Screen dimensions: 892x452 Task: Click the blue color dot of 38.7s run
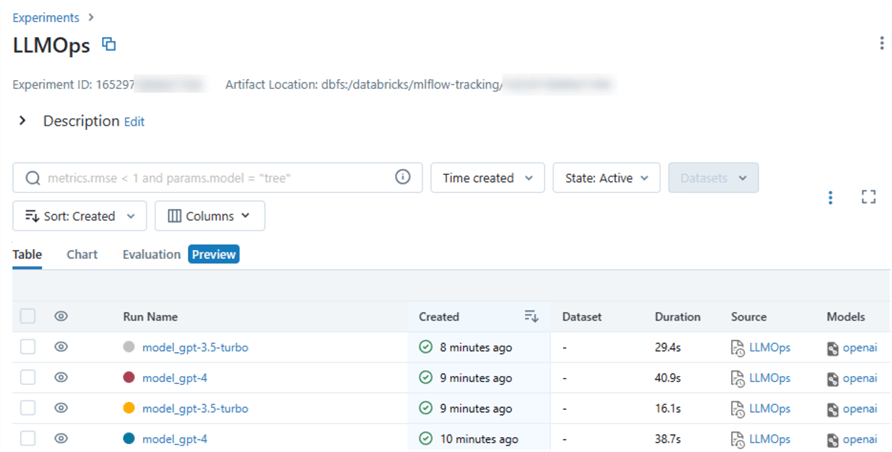pos(129,438)
